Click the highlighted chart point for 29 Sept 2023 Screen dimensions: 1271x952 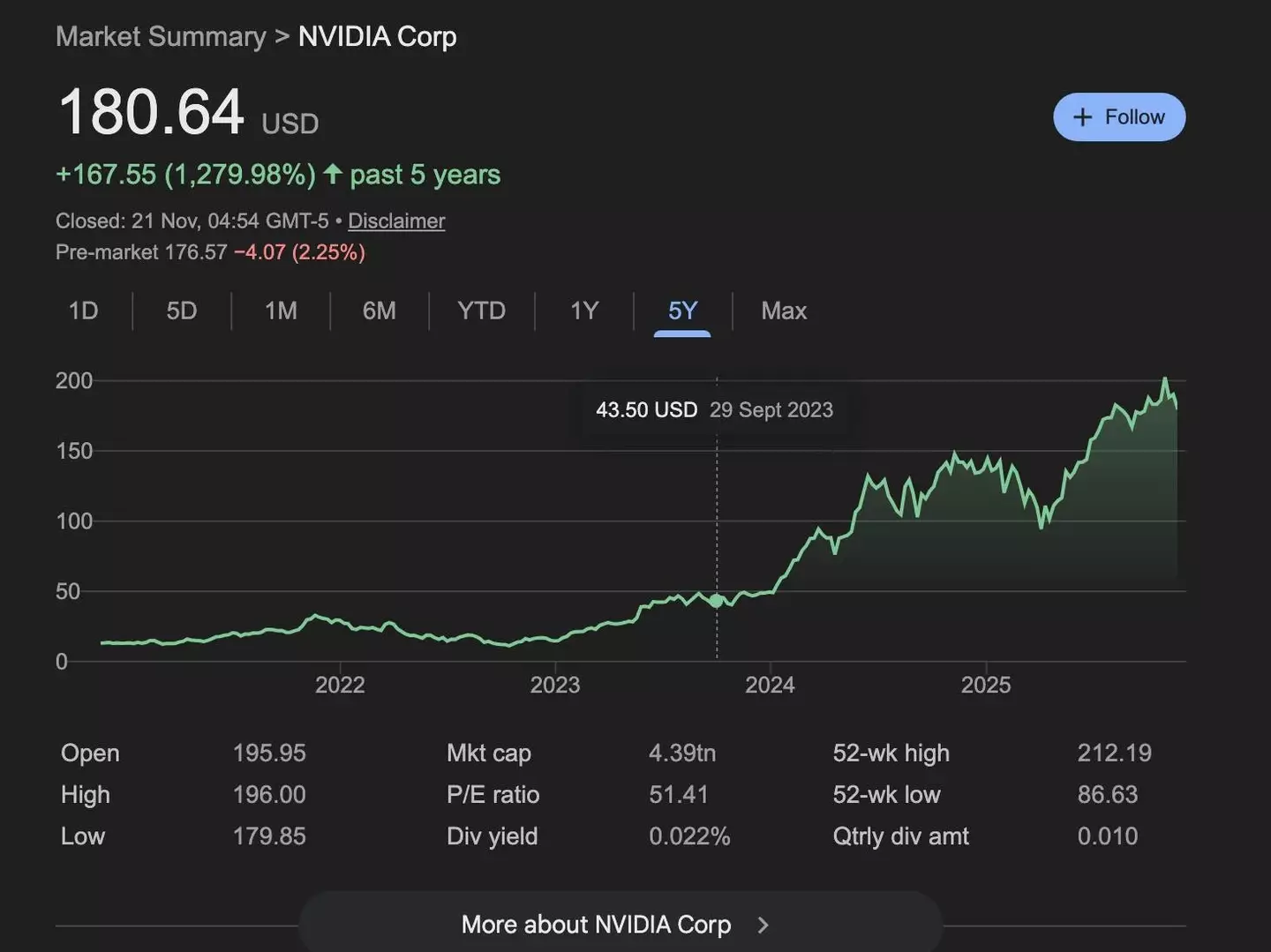716,601
